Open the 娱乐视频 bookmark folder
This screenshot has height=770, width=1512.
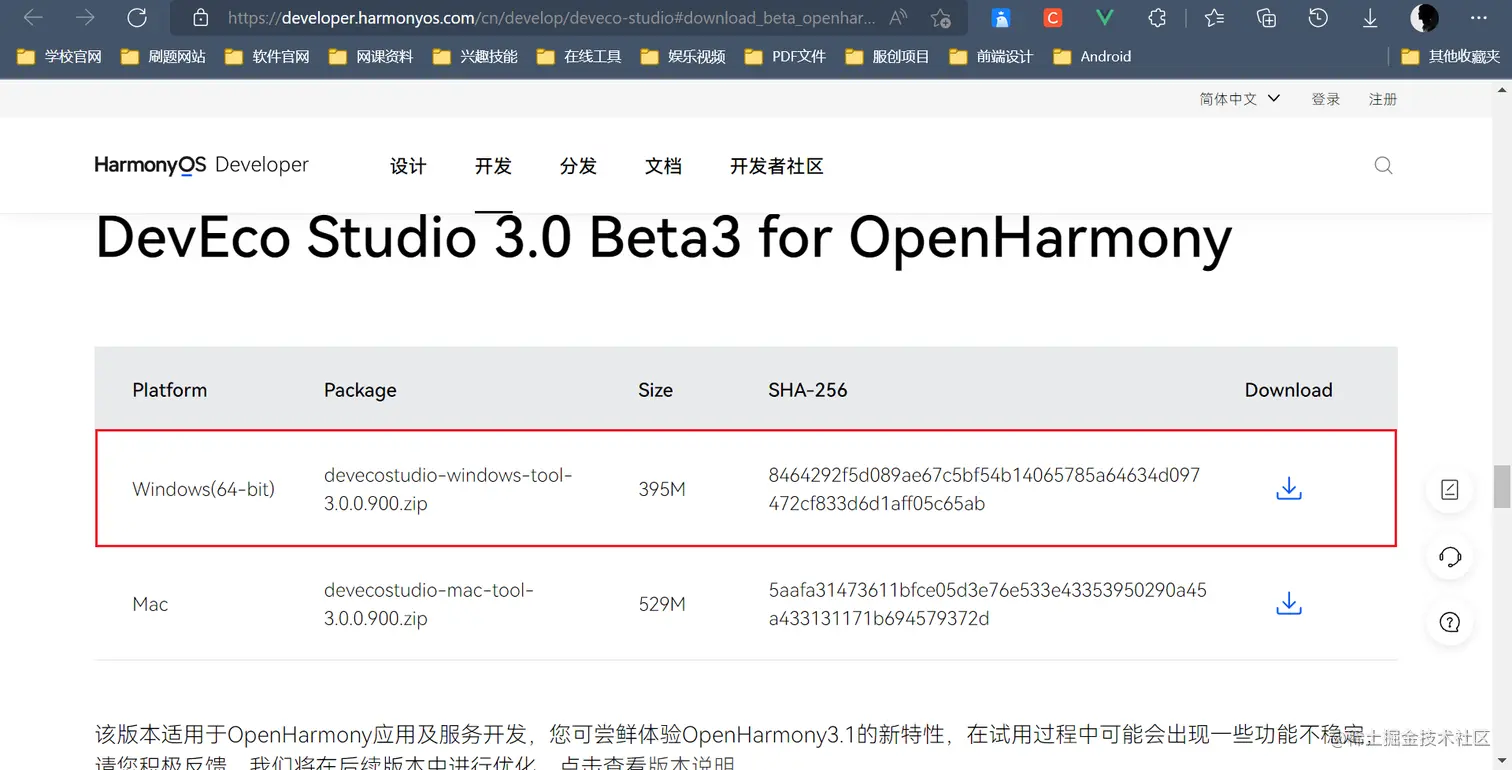684,57
